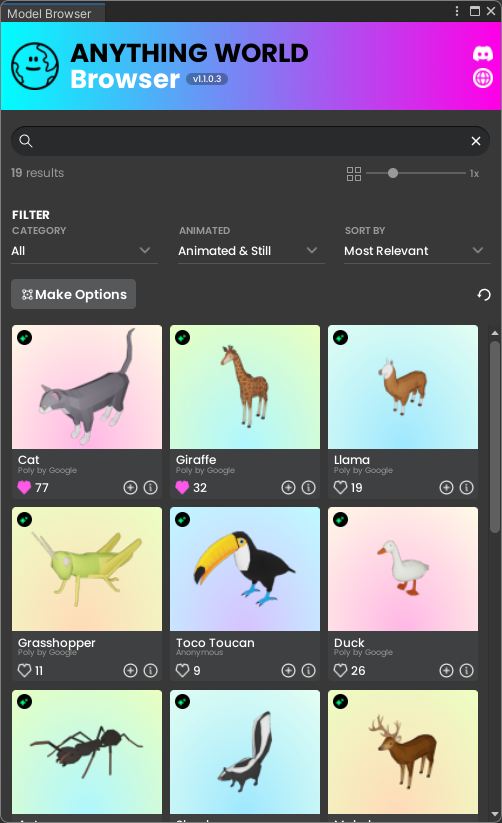502x823 pixels.
Task: Expand the Animated & Still dropdown
Action: (x=250, y=251)
